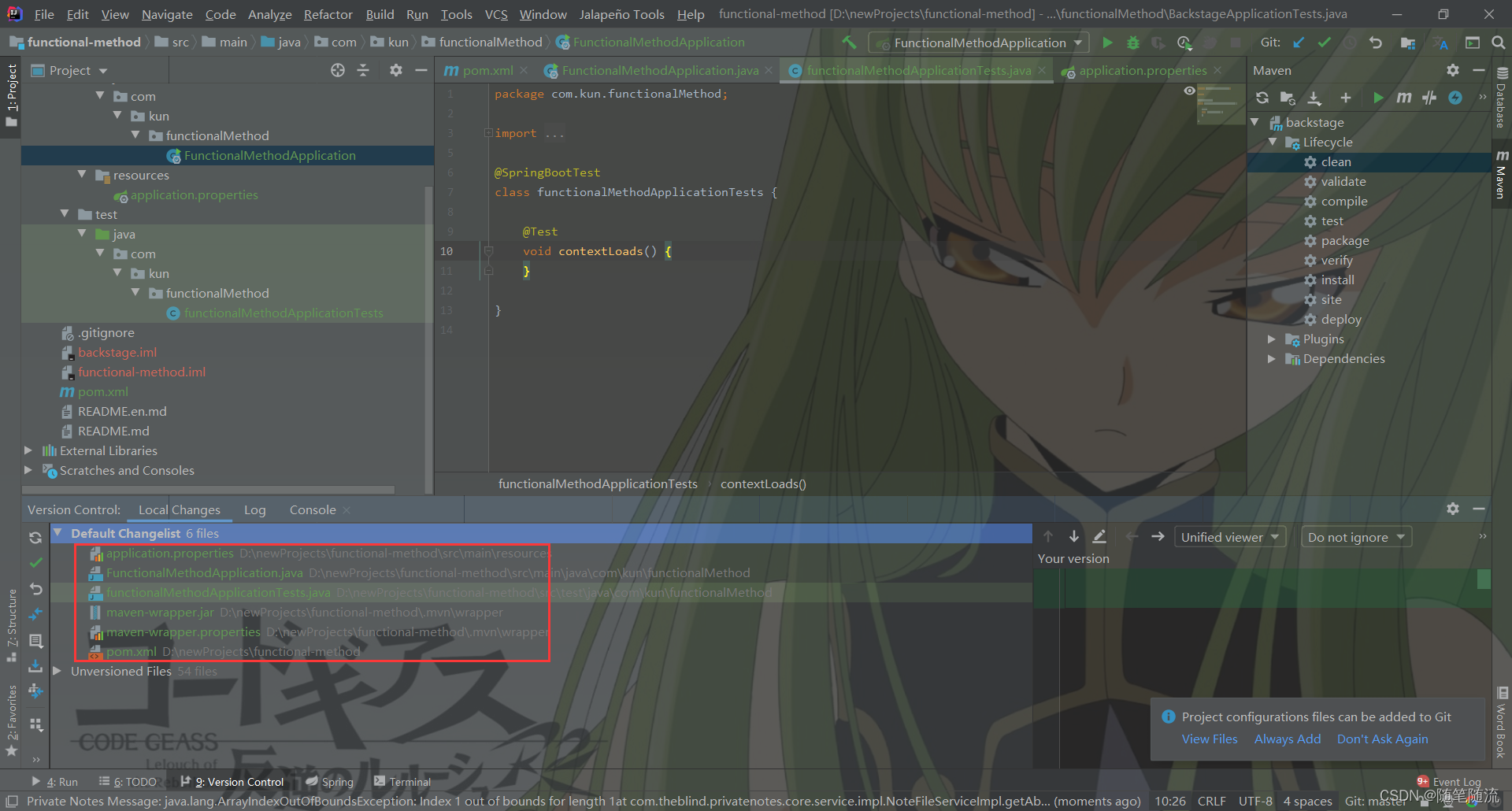Open Version Control panel settings gear
1512x811 pixels.
click(1453, 509)
